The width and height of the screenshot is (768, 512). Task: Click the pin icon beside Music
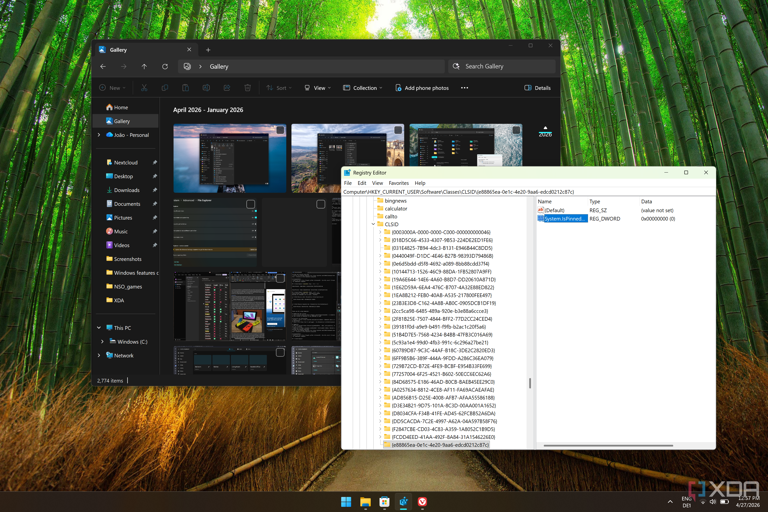click(x=155, y=231)
